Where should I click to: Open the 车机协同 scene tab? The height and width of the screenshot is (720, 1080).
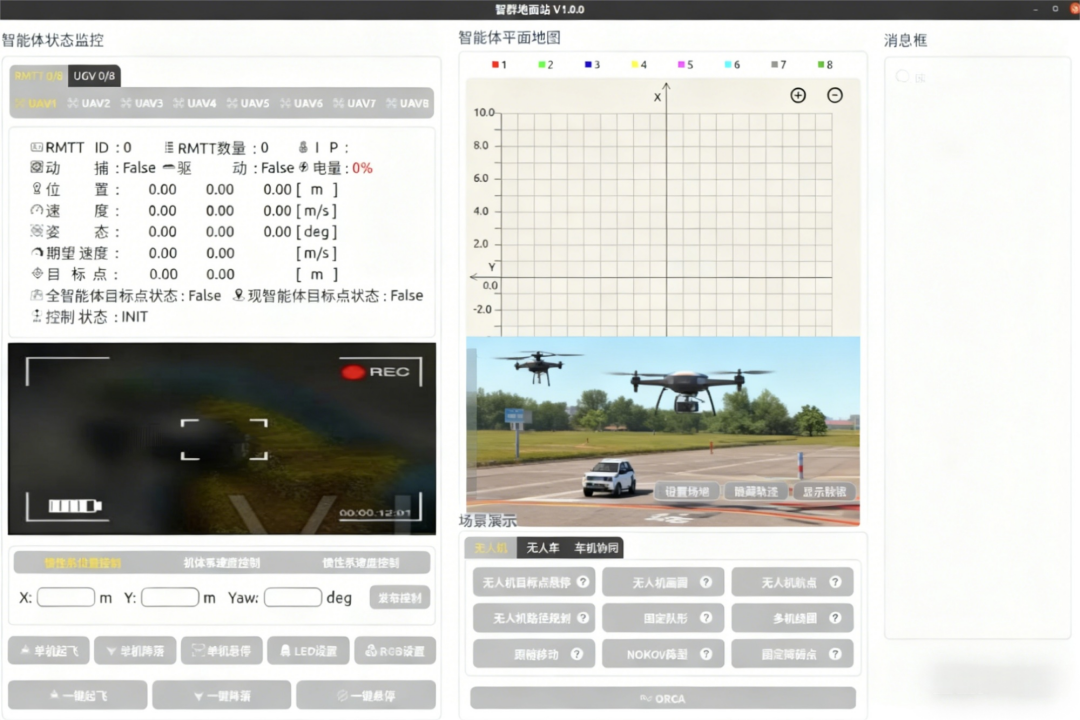[596, 548]
